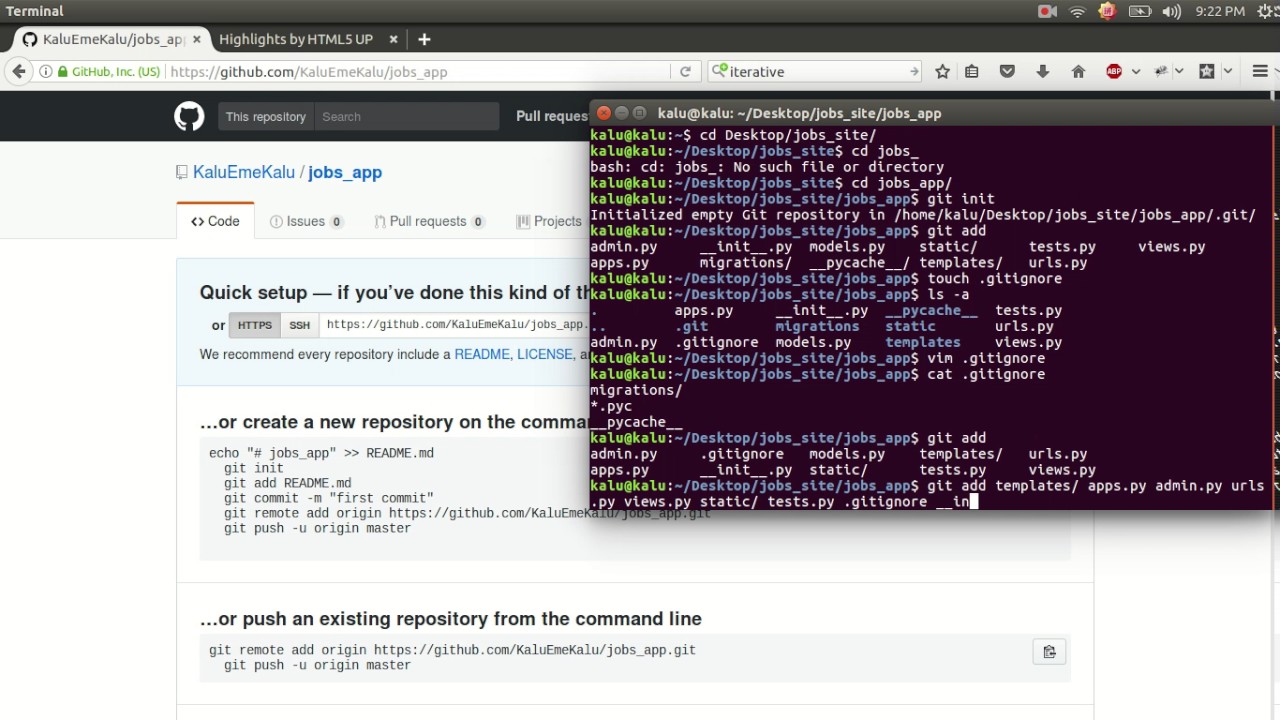The image size is (1280, 720).
Task: Open the sound volume indicator
Action: (x=1172, y=11)
